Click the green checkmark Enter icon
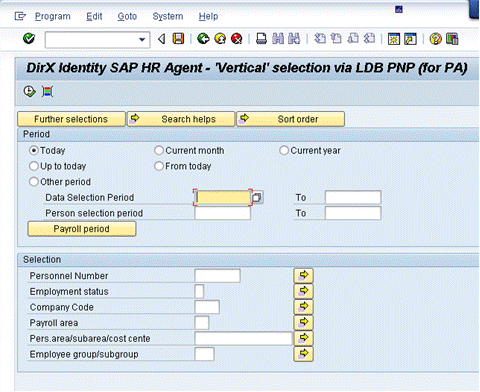The image size is (480, 392). click(x=29, y=39)
